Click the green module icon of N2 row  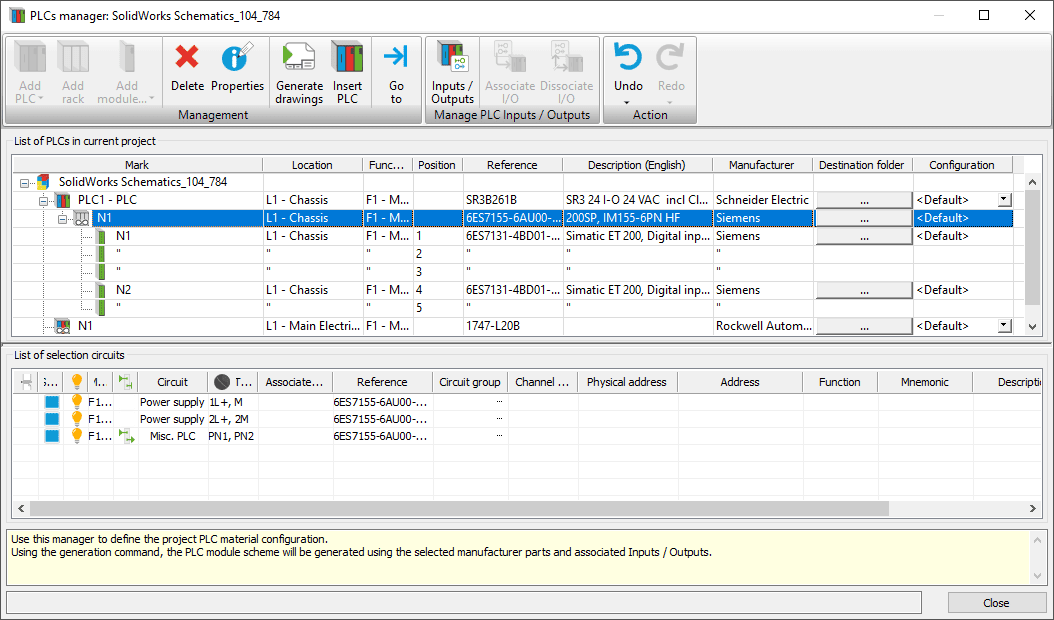102,290
